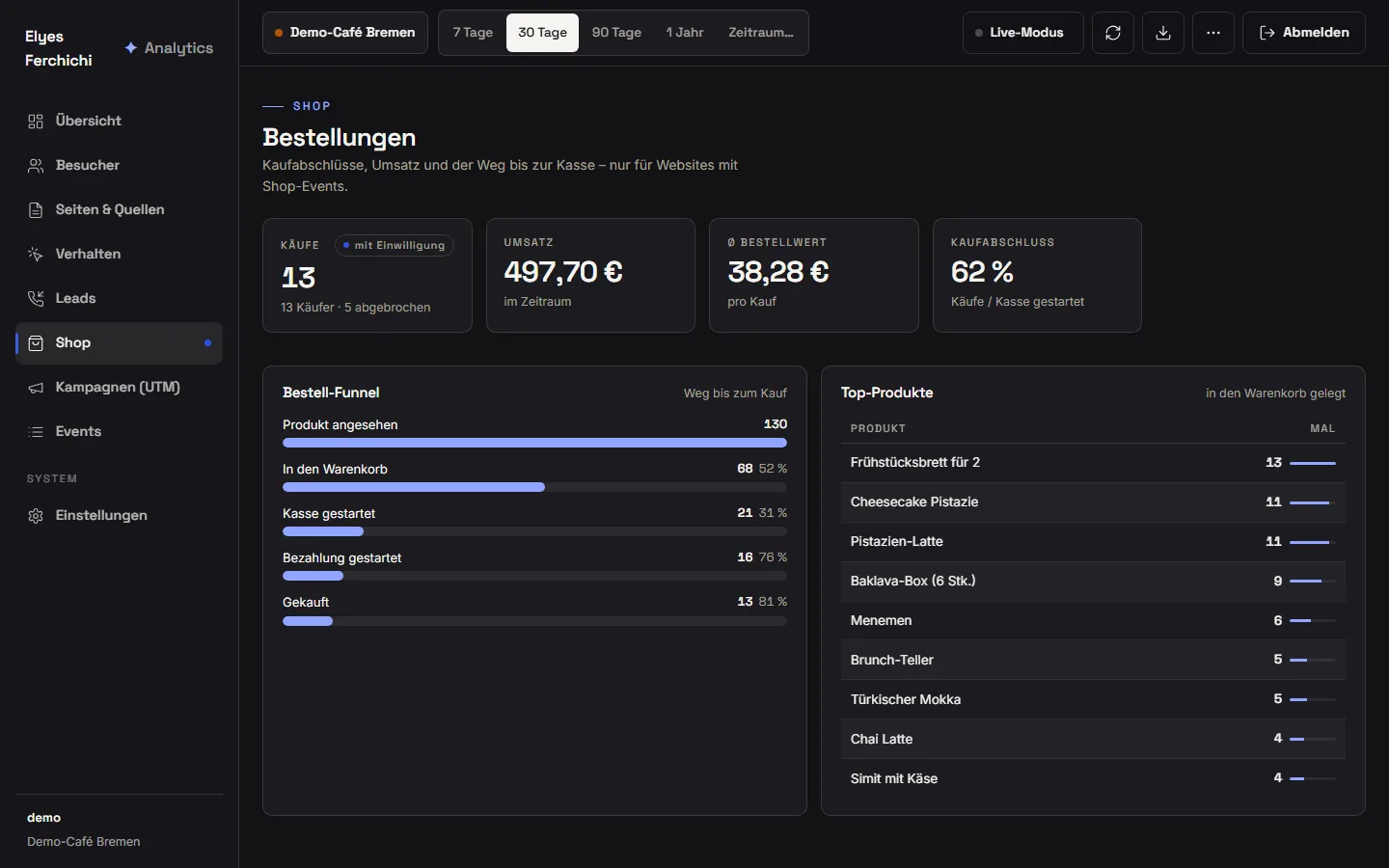Select the 7 Tage range
The height and width of the screenshot is (868, 1389).
473,33
